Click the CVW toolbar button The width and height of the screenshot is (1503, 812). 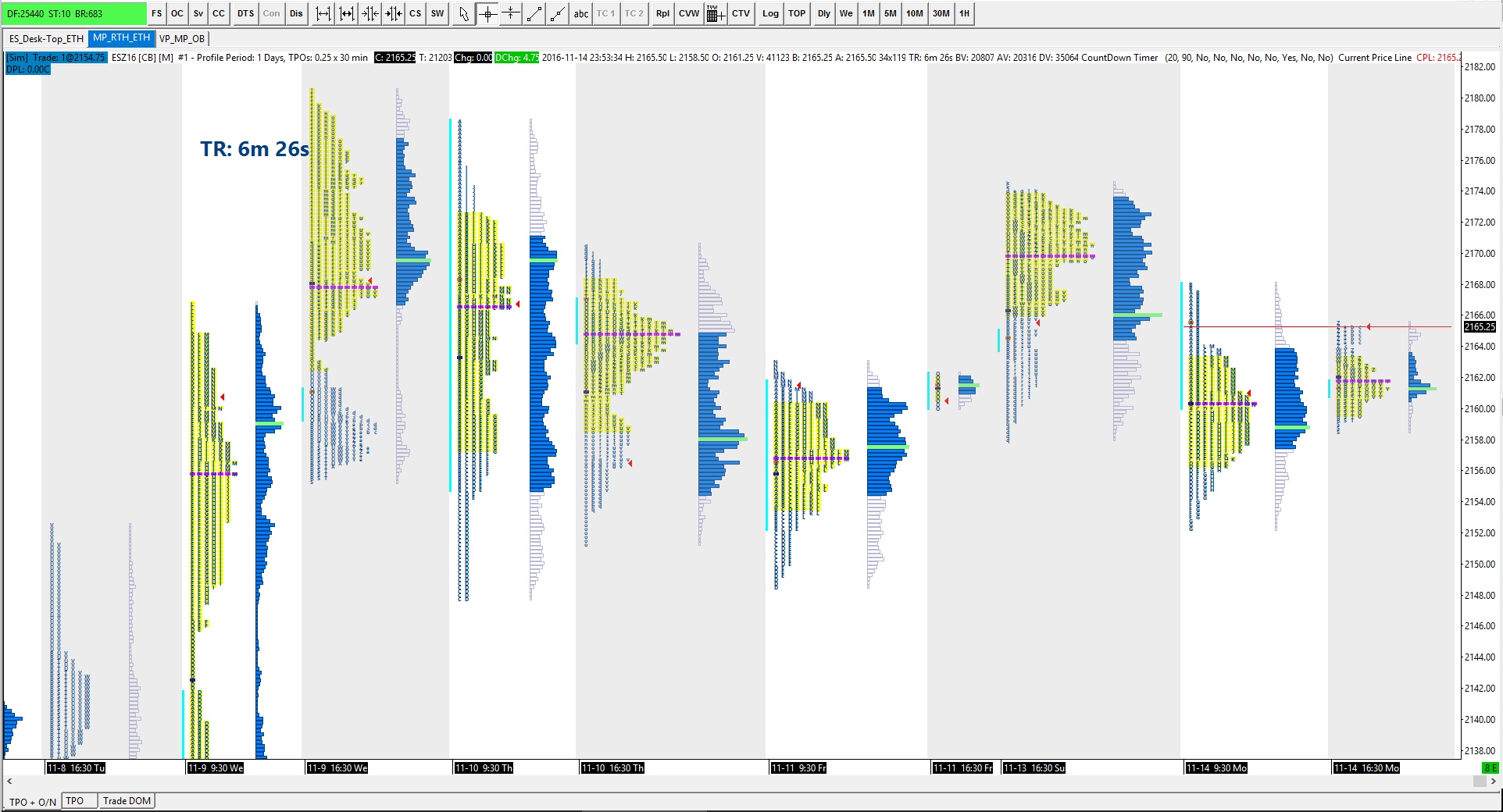pyautogui.click(x=689, y=14)
